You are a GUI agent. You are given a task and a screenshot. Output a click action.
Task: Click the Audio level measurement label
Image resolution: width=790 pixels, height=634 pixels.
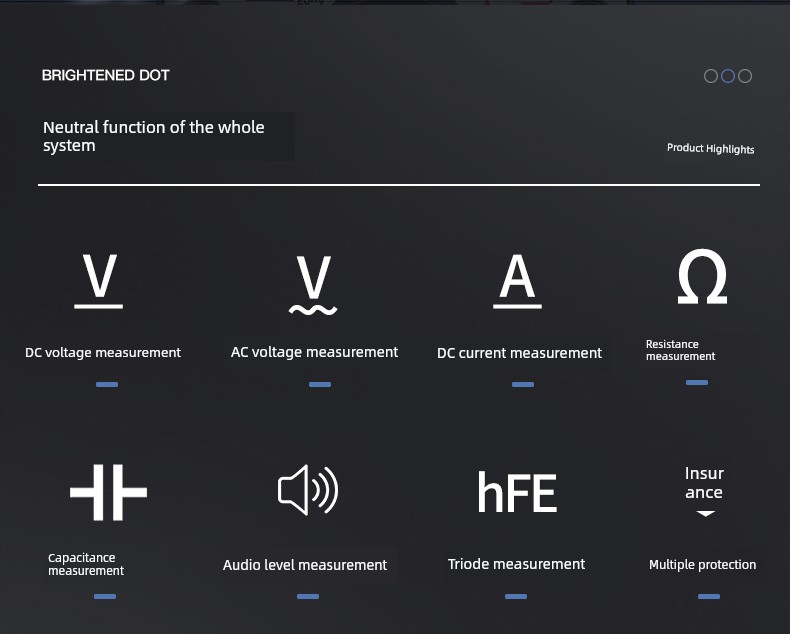point(305,565)
